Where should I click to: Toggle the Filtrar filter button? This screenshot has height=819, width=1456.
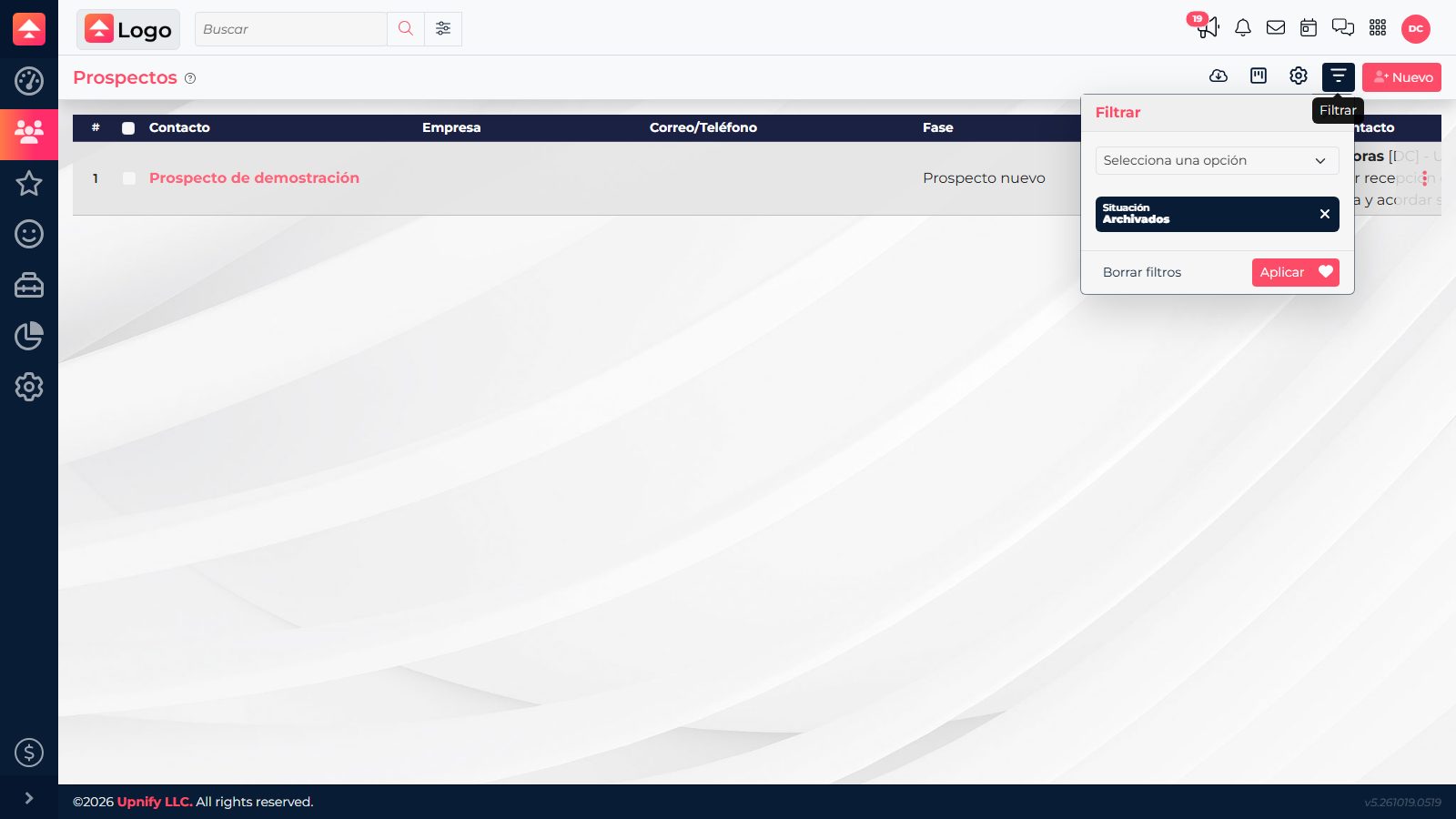(x=1339, y=77)
